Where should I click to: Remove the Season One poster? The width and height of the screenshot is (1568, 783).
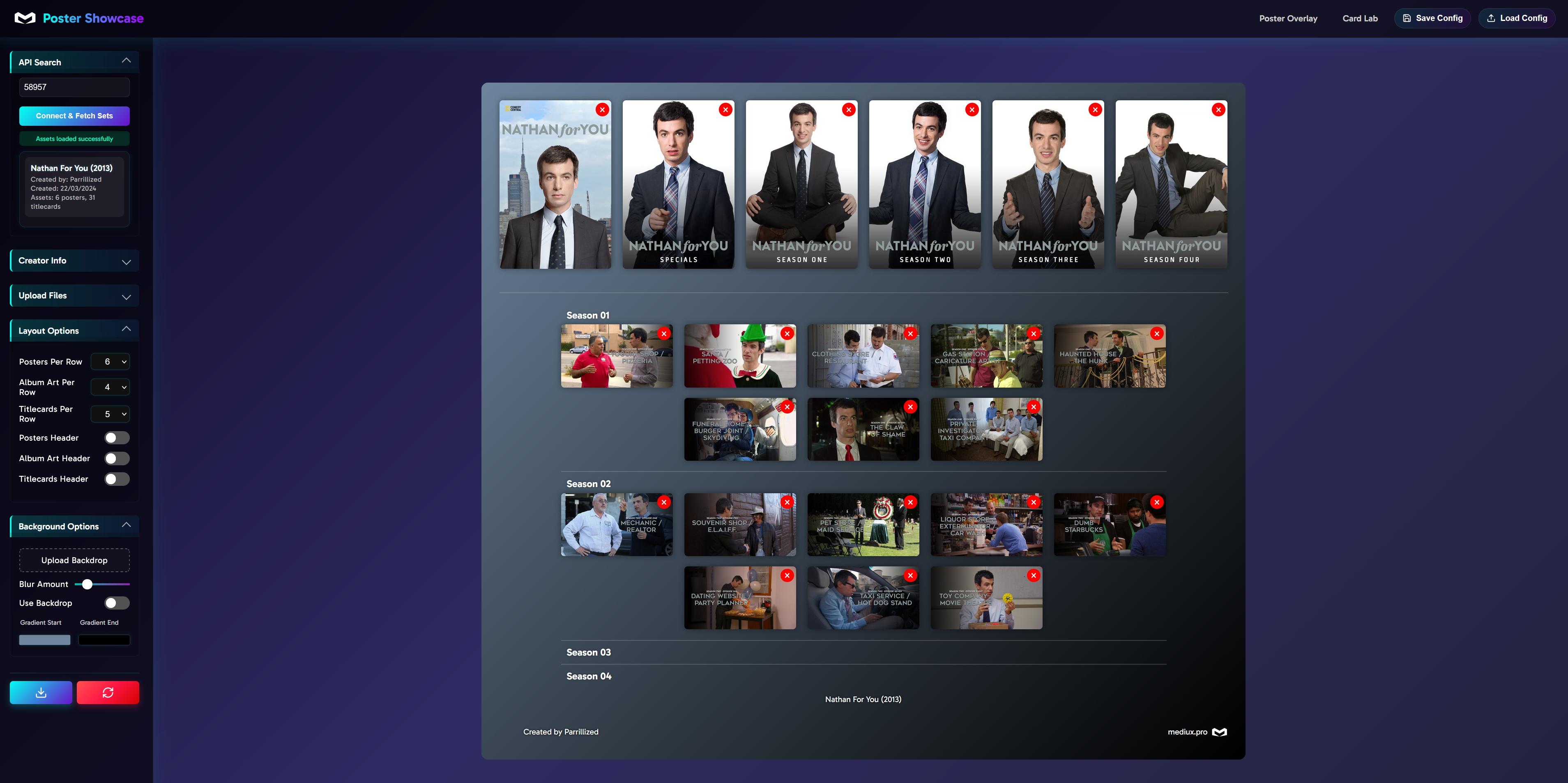pos(849,110)
